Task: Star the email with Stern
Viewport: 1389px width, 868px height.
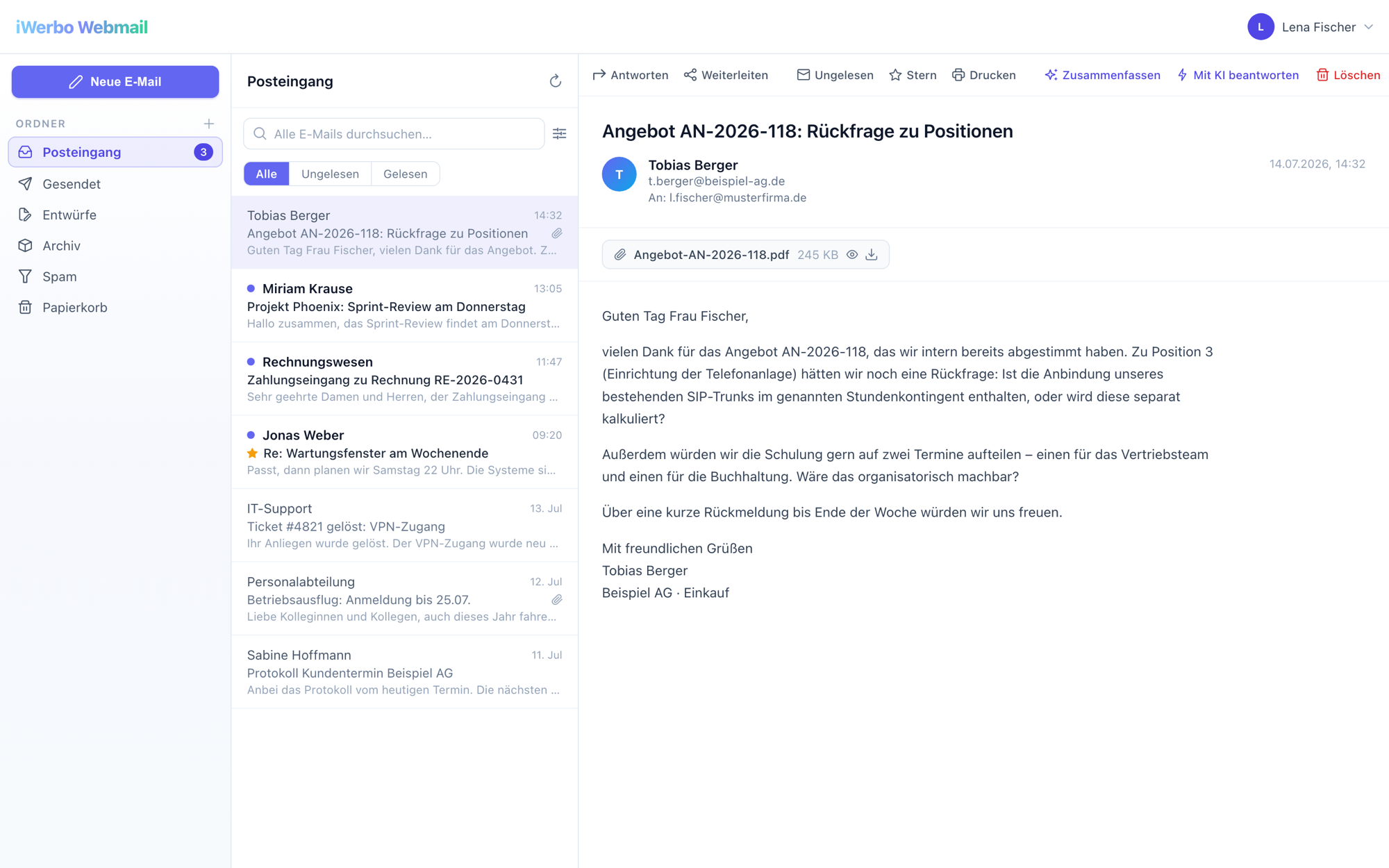Action: pyautogui.click(x=913, y=75)
